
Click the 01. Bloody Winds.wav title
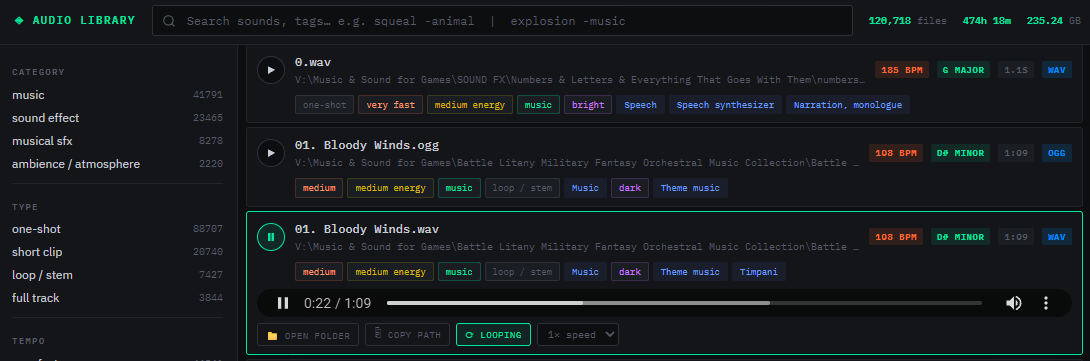[366, 229]
